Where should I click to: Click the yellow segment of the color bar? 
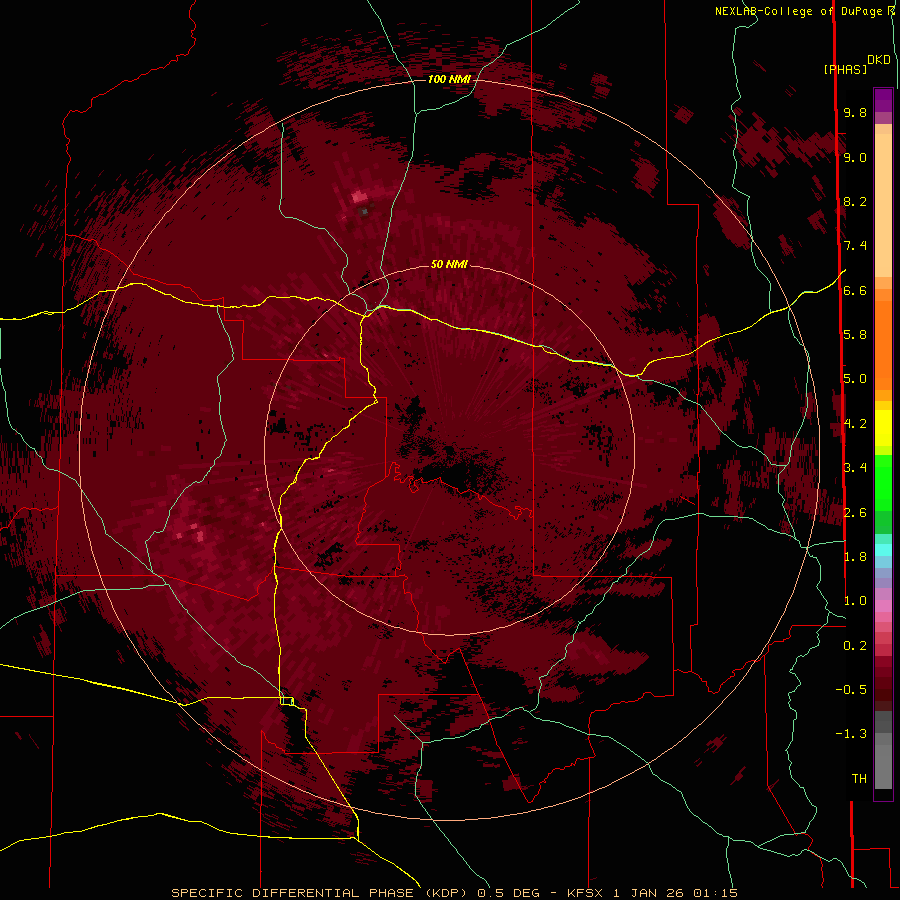pyautogui.click(x=883, y=428)
